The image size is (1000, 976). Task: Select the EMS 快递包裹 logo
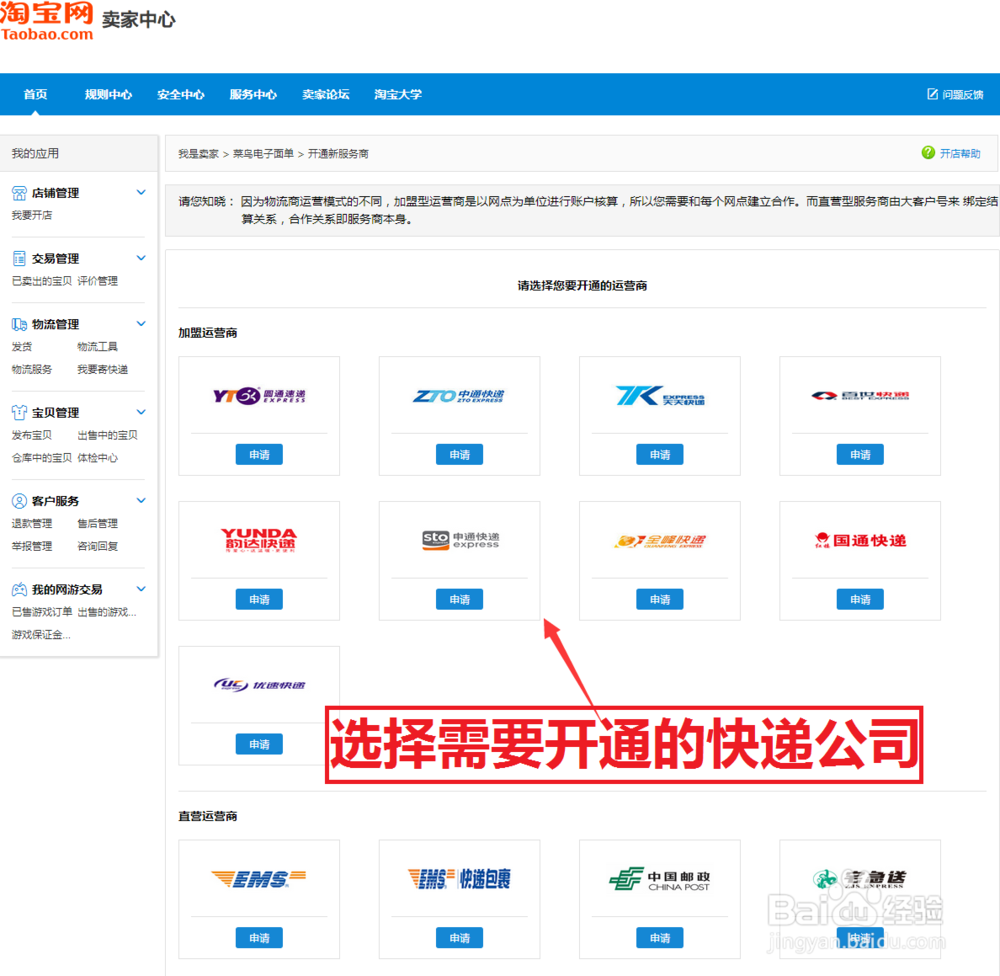click(x=459, y=878)
